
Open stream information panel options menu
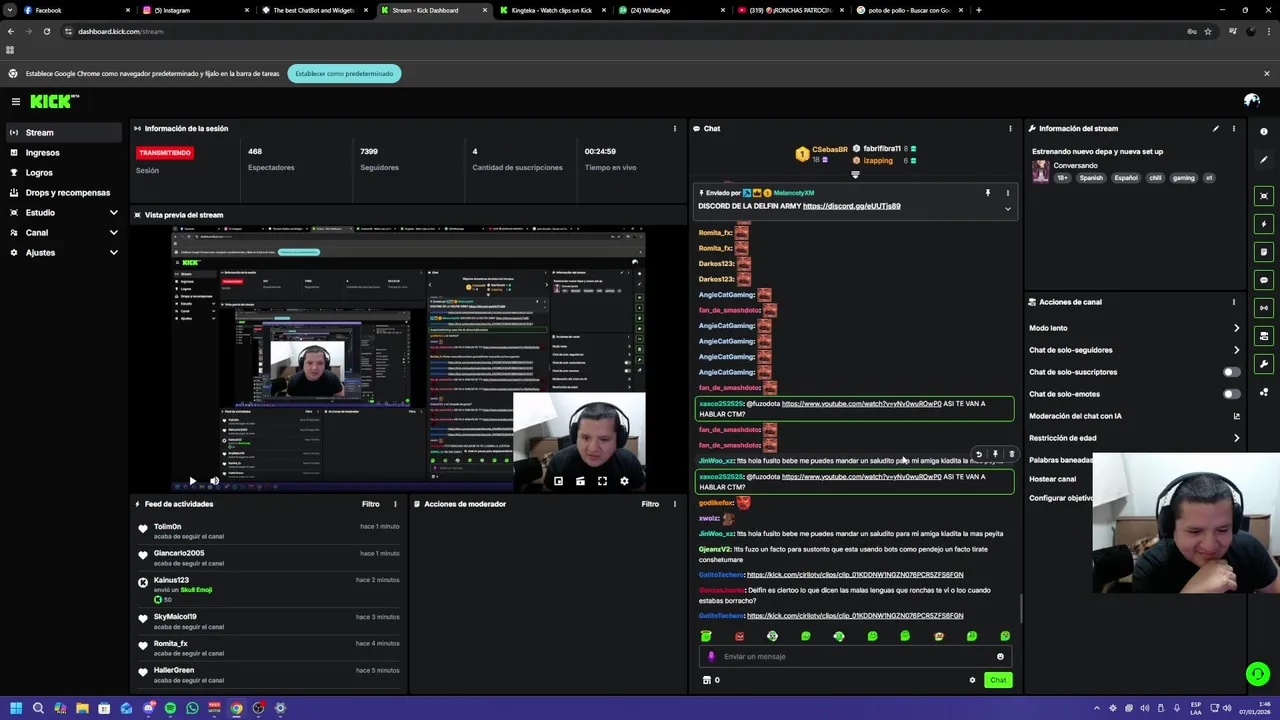pyautogui.click(x=1233, y=128)
